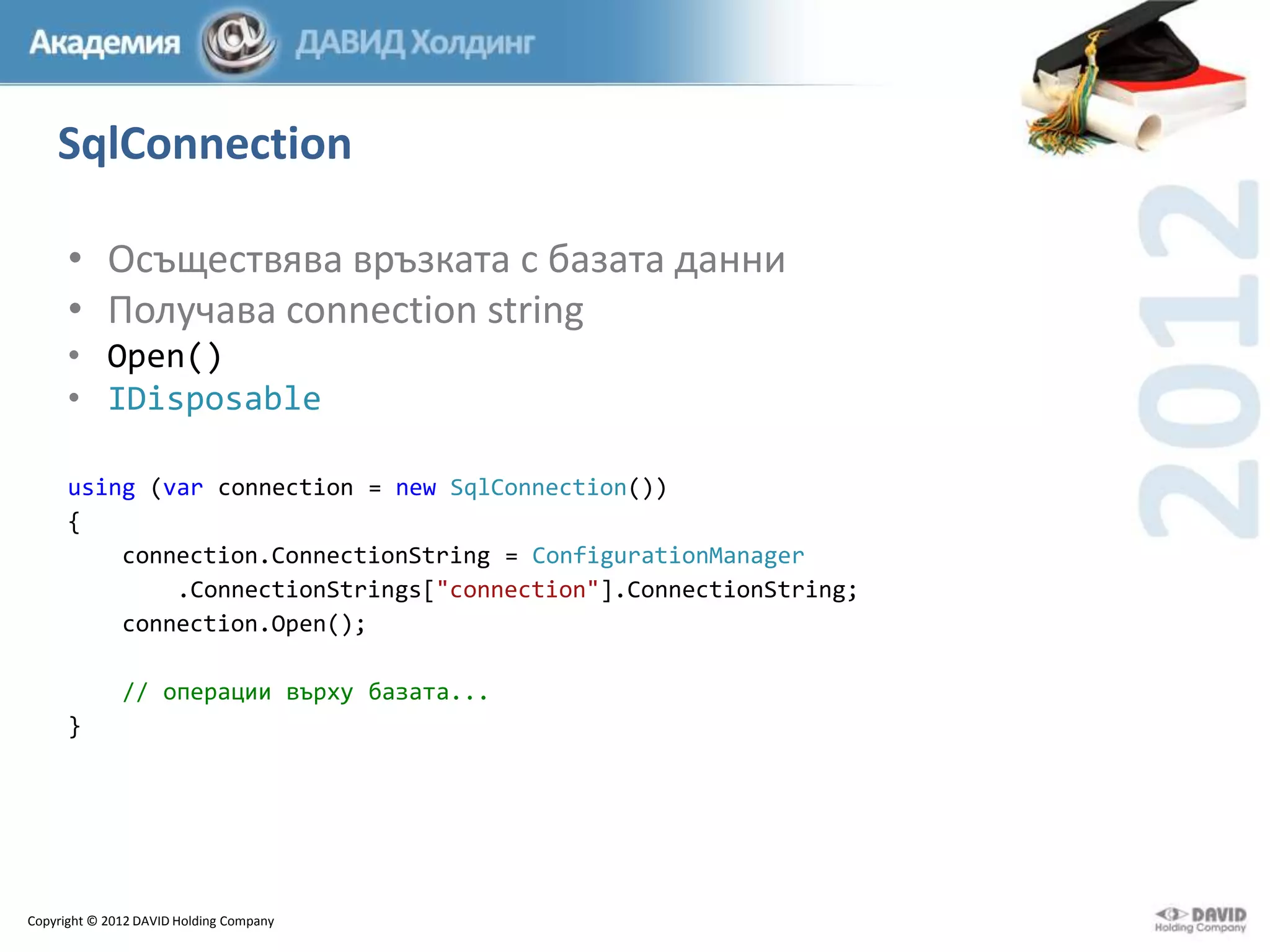Click the 'var' keyword in code

click(184, 488)
